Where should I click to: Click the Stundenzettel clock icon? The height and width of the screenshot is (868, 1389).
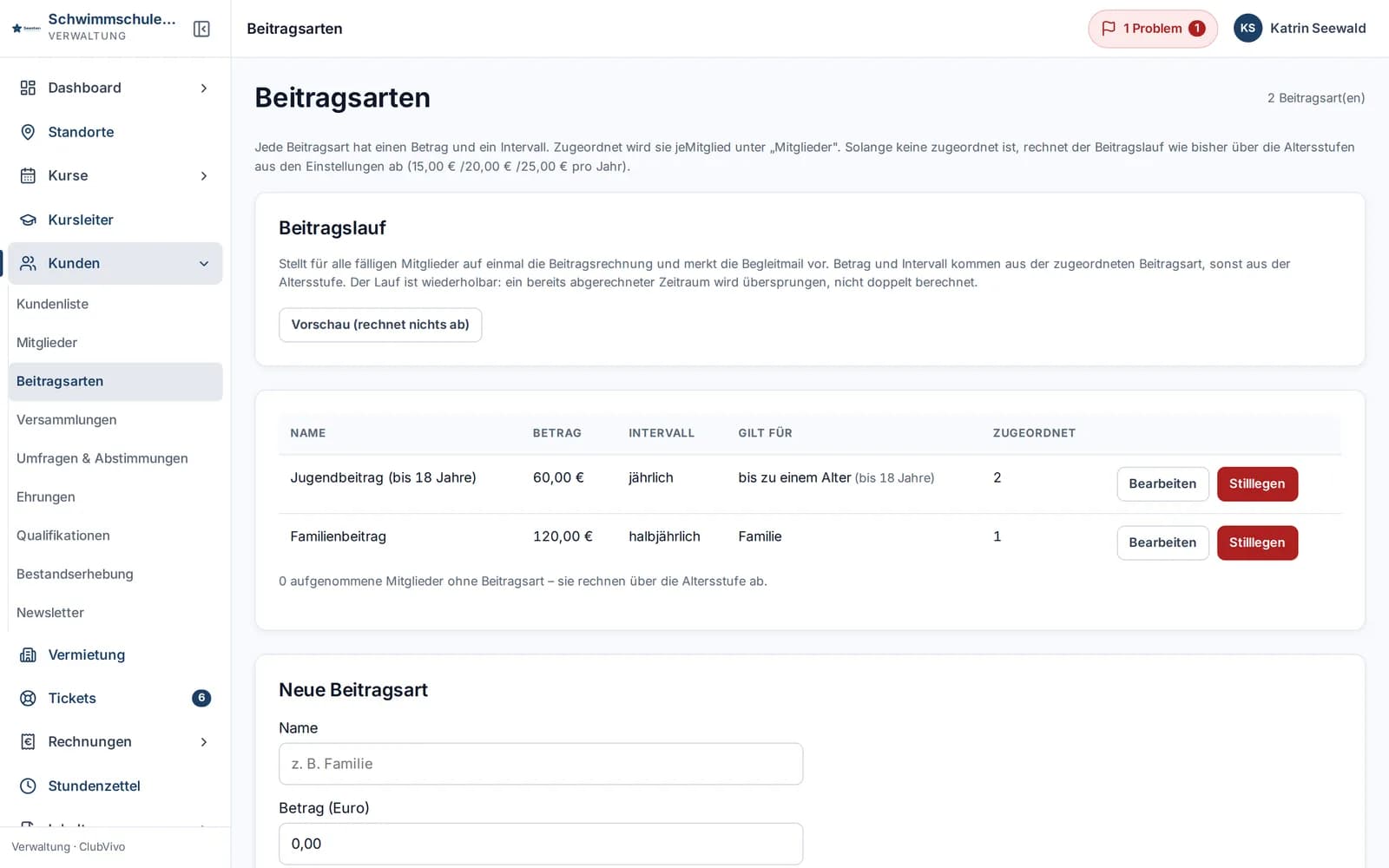[28, 786]
